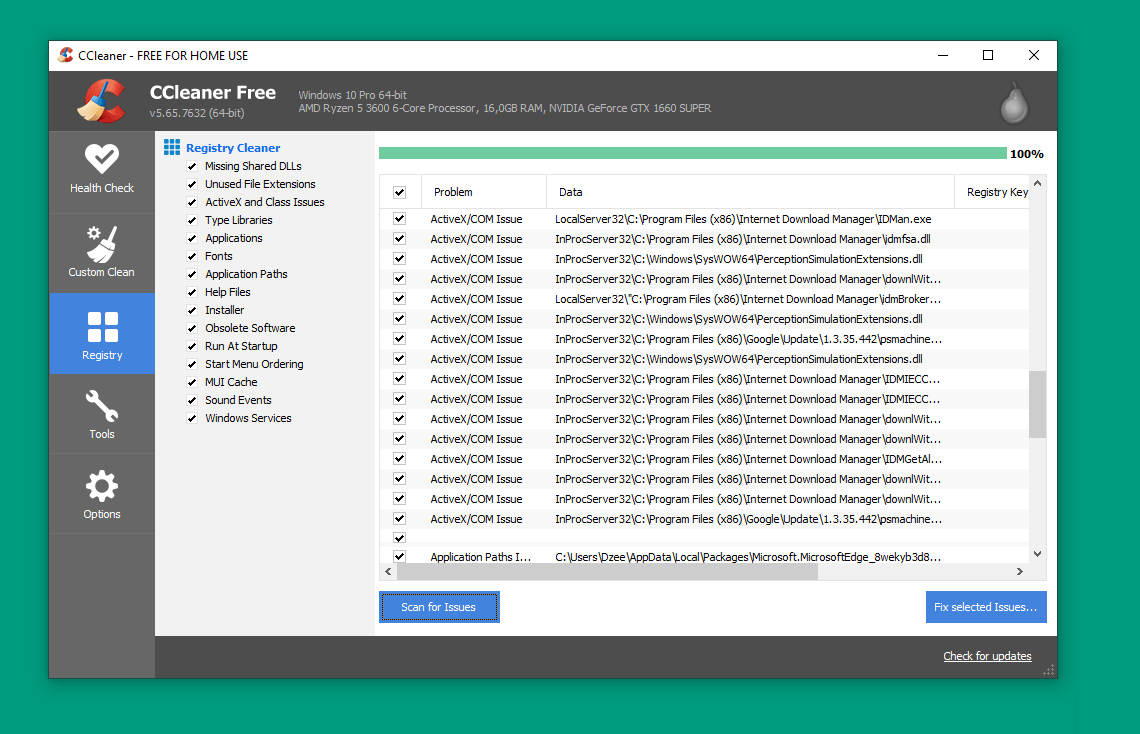Open the Options gear section
The image size is (1140, 734).
tap(102, 494)
